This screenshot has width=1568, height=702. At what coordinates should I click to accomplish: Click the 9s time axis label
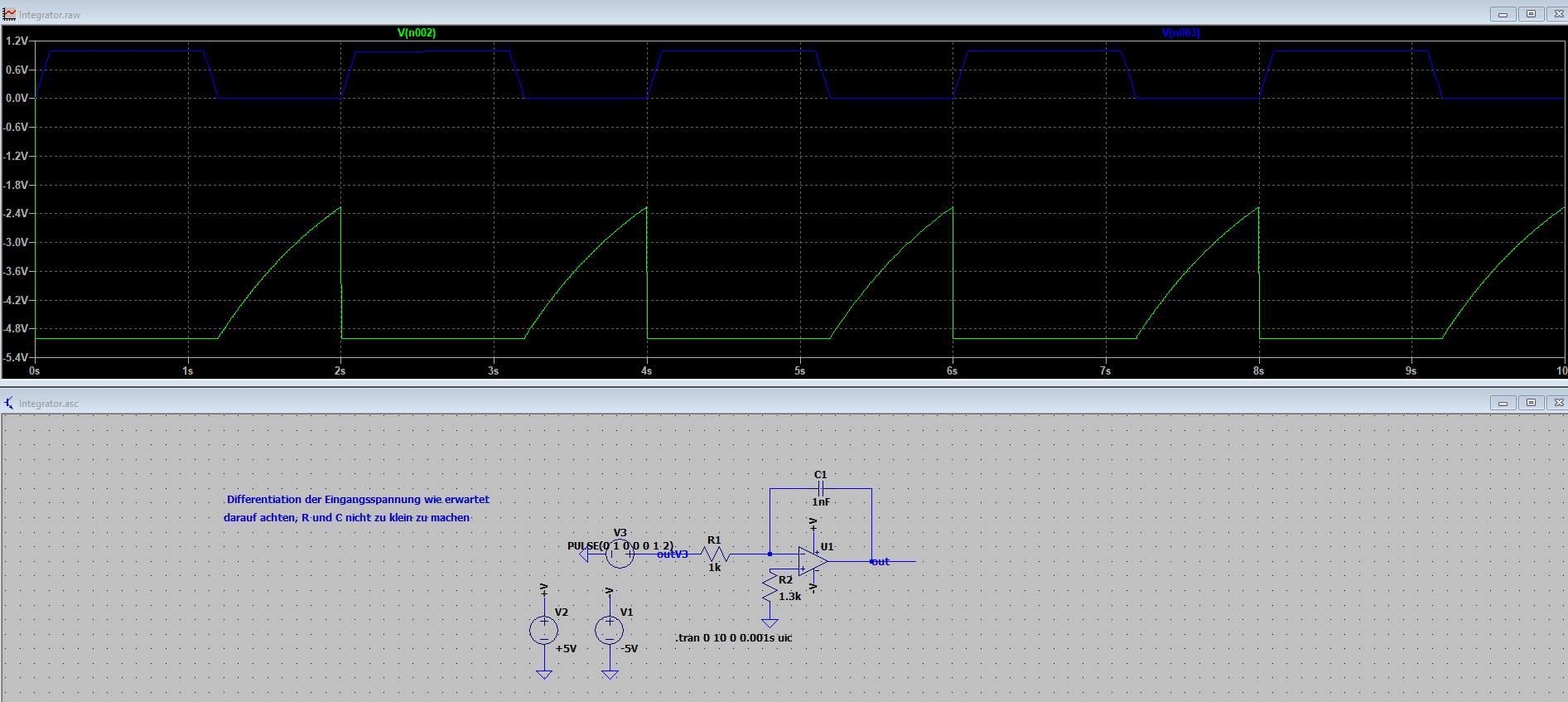[1411, 371]
